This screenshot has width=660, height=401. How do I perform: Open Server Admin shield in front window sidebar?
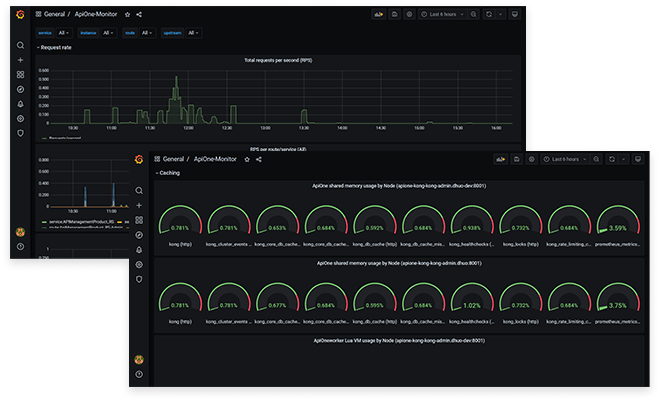[139, 279]
